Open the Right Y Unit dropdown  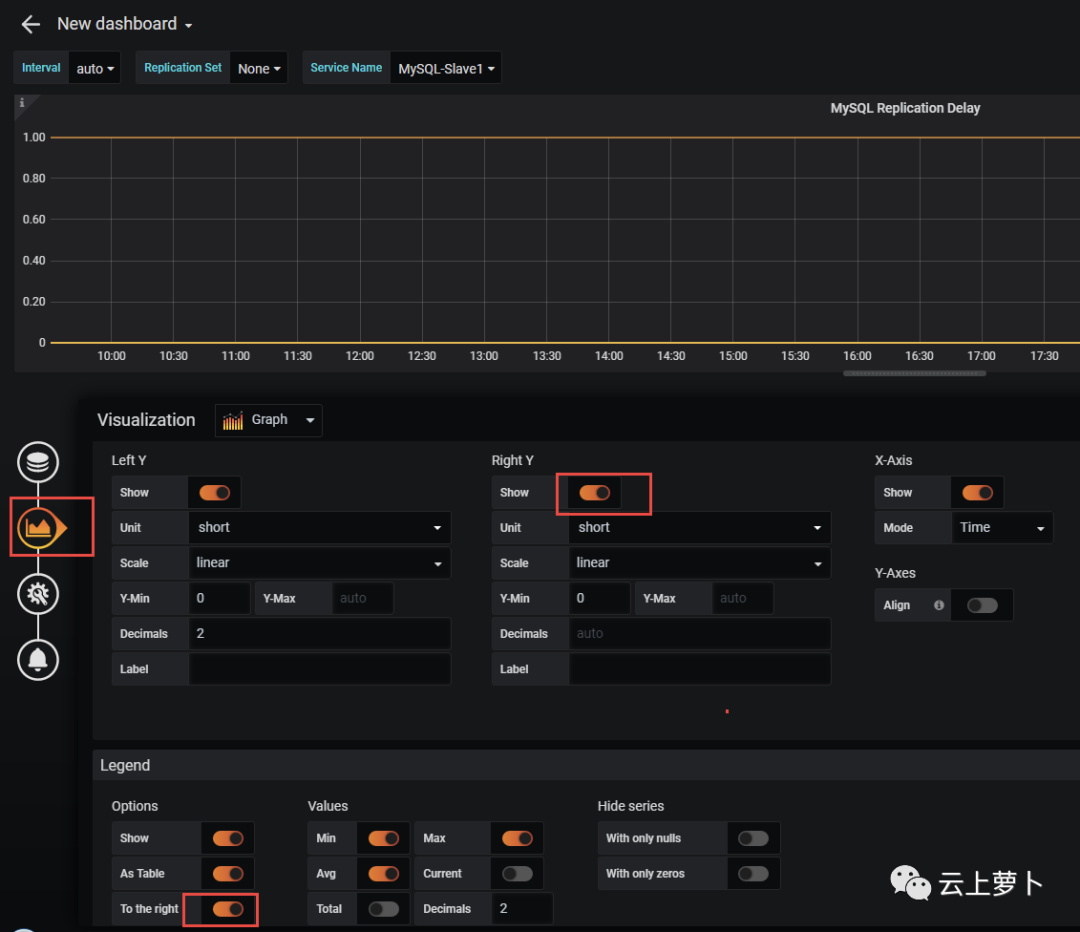point(700,528)
